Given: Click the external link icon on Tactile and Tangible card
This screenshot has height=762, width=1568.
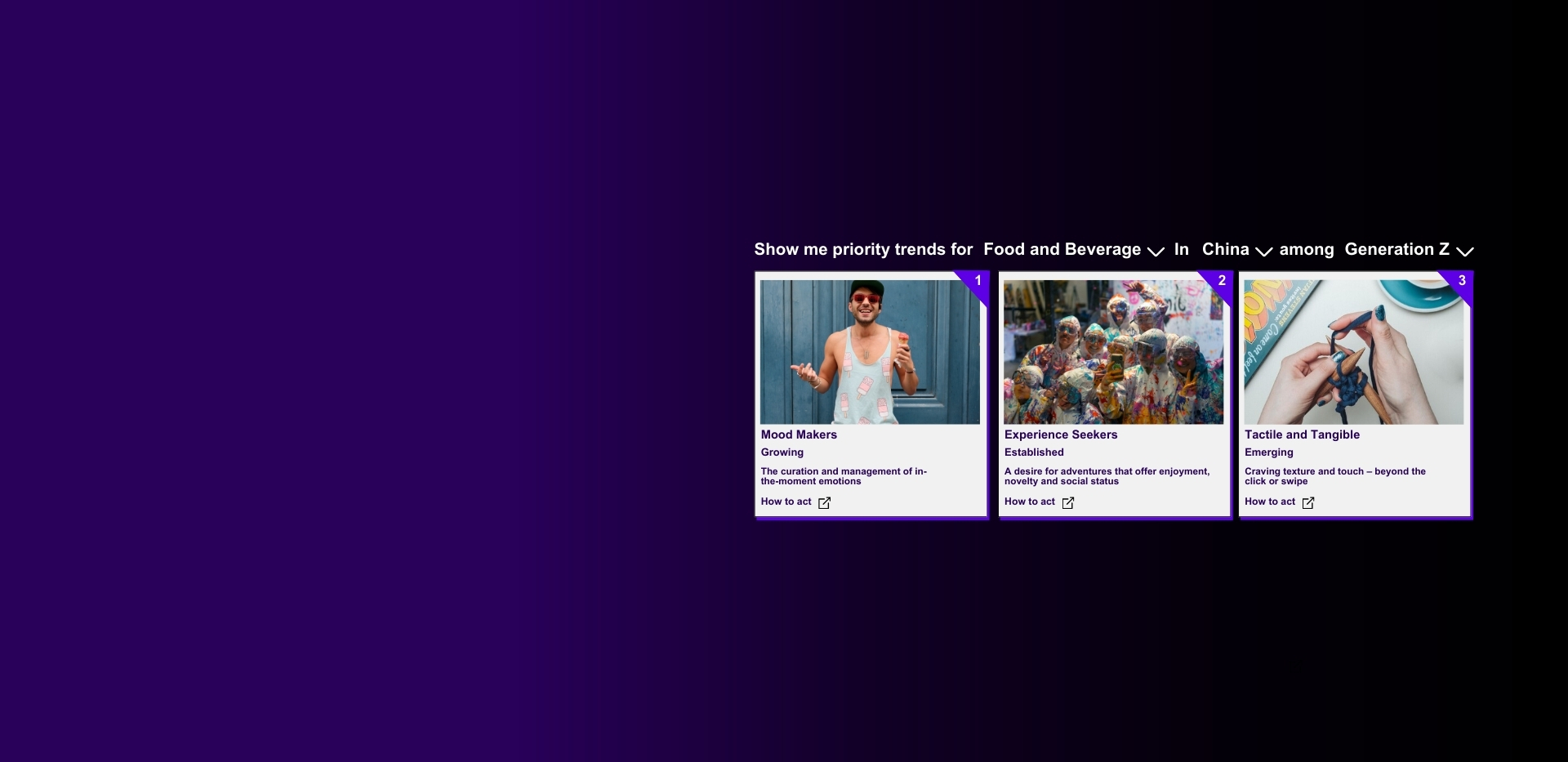Looking at the screenshot, I should point(1307,503).
